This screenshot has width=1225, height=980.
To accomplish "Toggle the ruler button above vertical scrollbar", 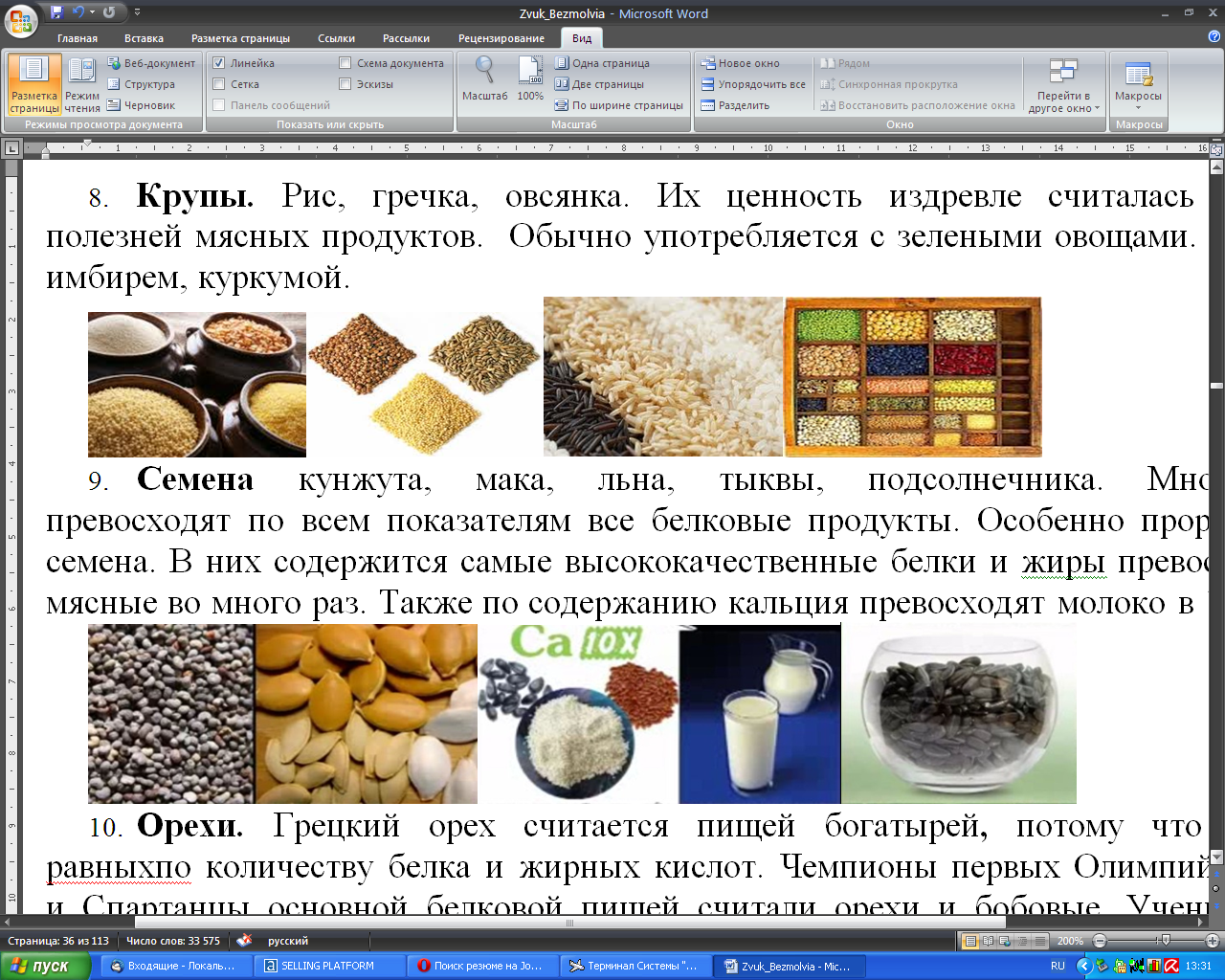I will click(1217, 150).
